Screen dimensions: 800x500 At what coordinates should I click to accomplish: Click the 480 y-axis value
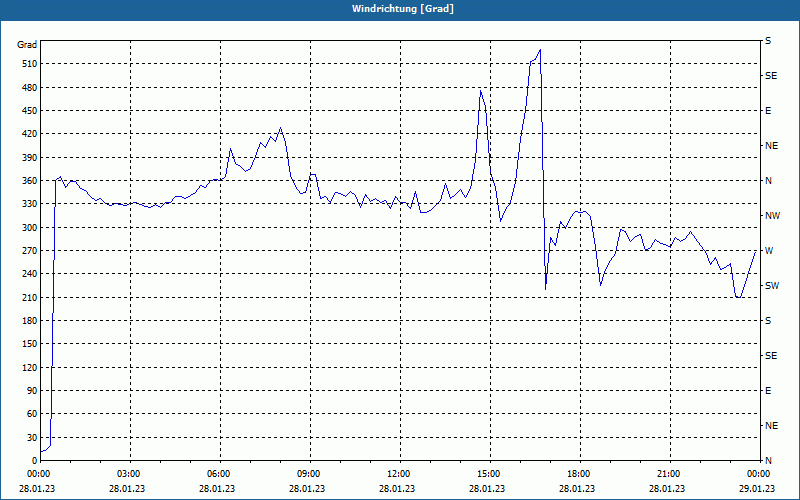point(30,88)
